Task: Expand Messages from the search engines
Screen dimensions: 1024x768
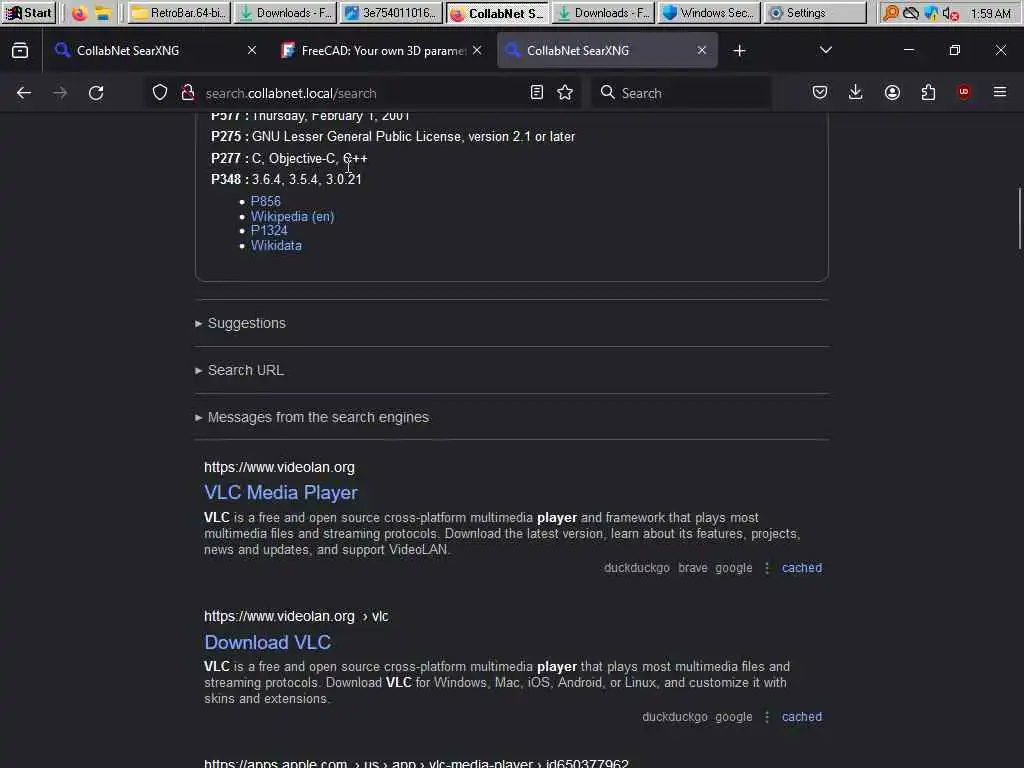Action: click(312, 417)
